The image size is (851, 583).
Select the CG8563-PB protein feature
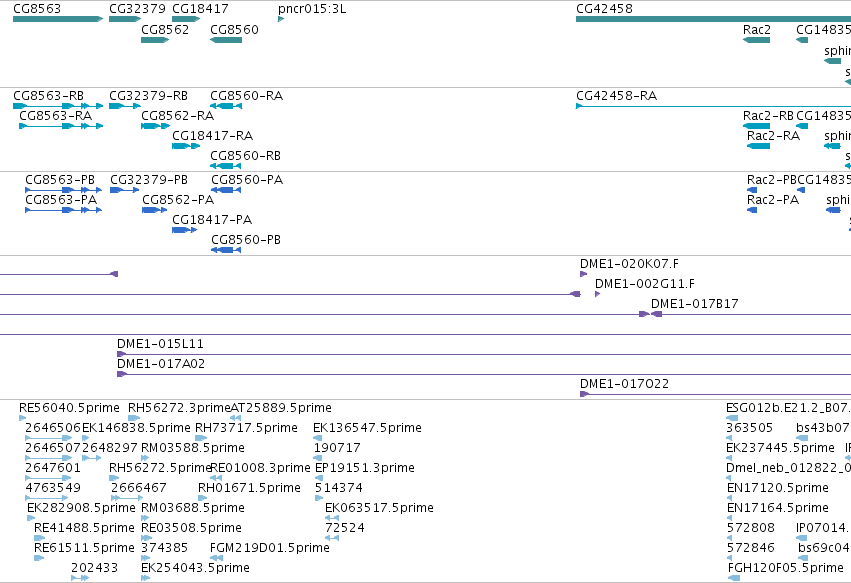coord(63,190)
